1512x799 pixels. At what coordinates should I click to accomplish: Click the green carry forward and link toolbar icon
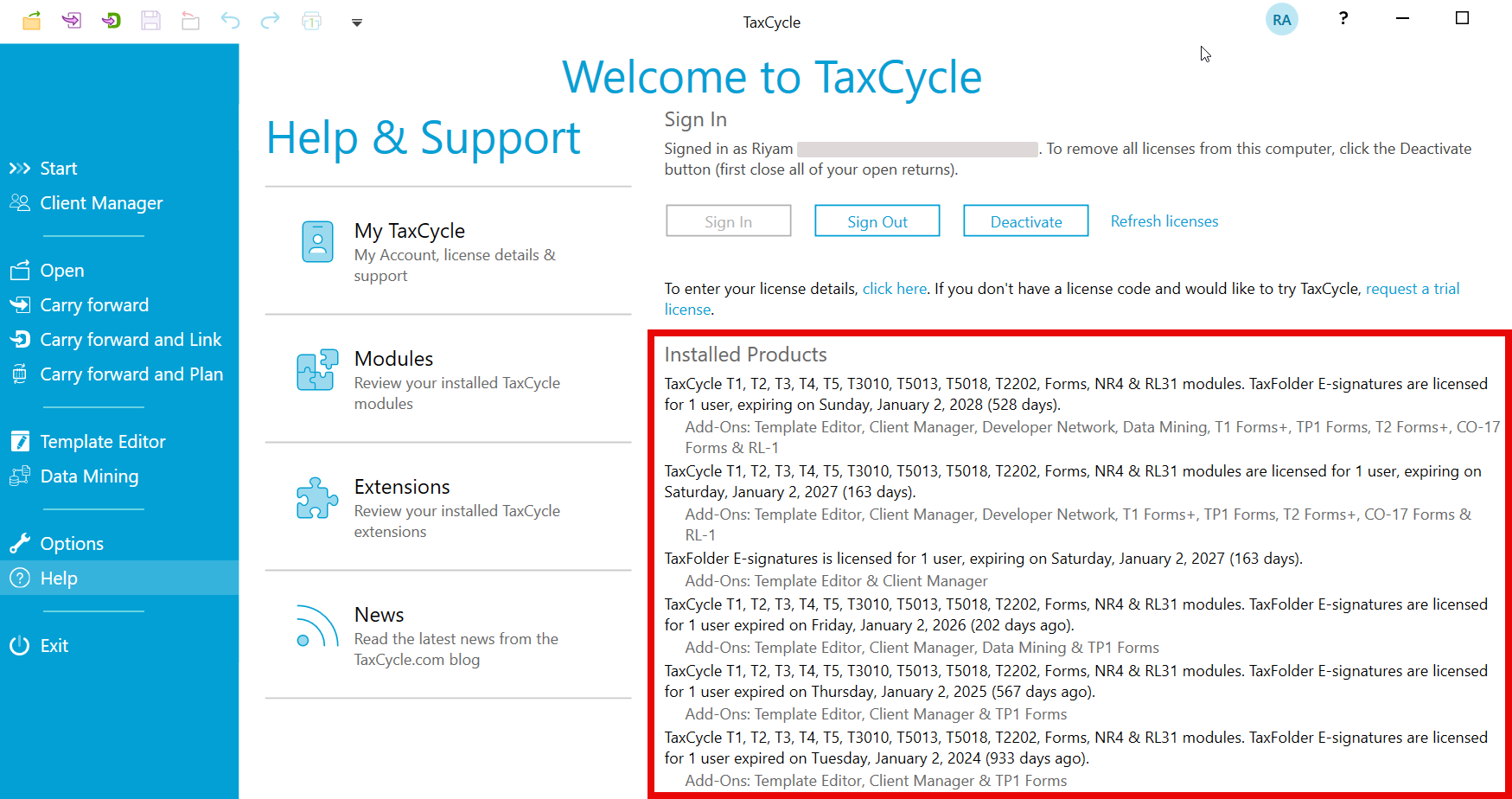tap(112, 21)
